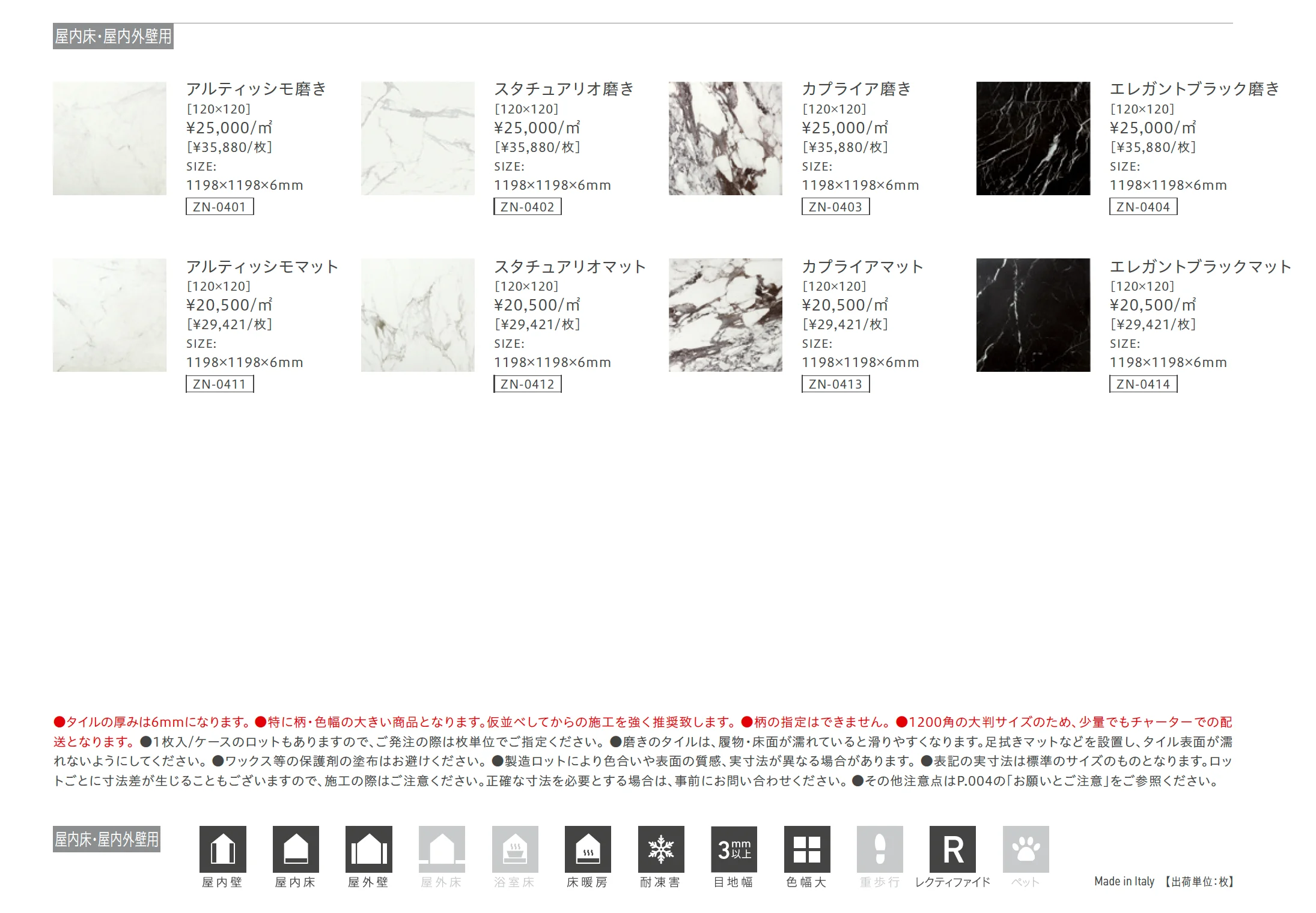Open the カプライアマット tile thumbnail

coord(725,315)
